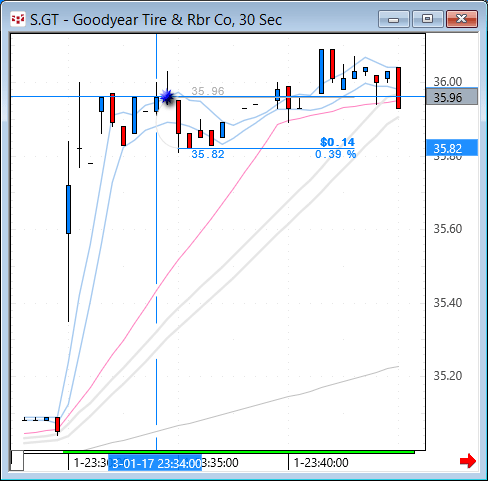Click the 35.96 price label on axis

pos(452,97)
